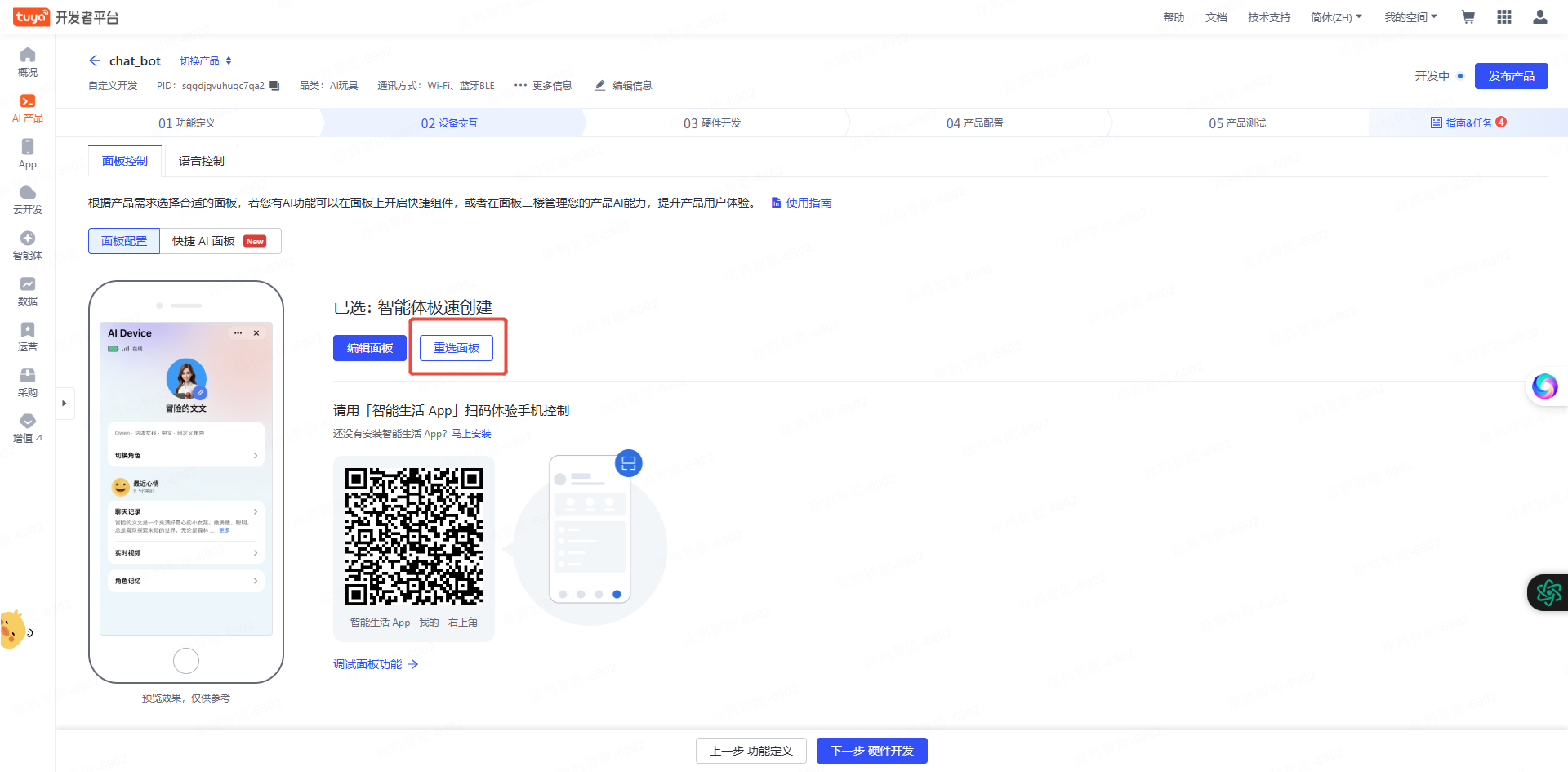Click 上一步 功能定义 button
This screenshot has width=1568, height=772.
(x=751, y=751)
